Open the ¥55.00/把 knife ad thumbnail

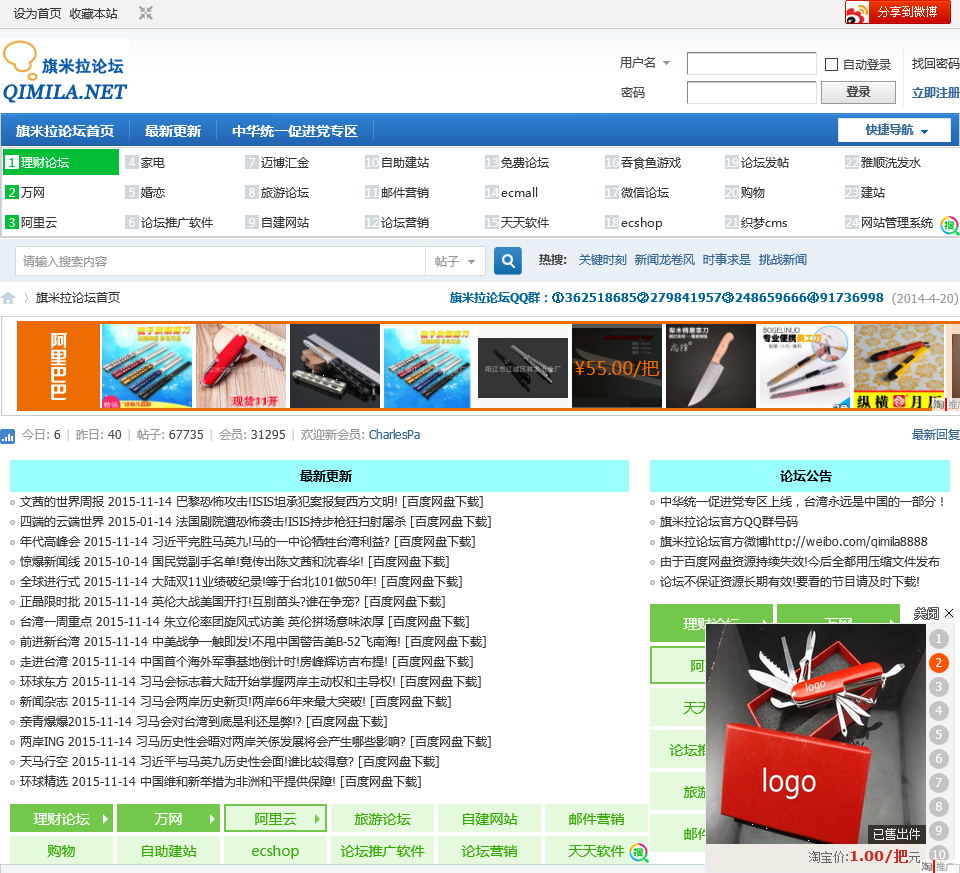click(617, 366)
